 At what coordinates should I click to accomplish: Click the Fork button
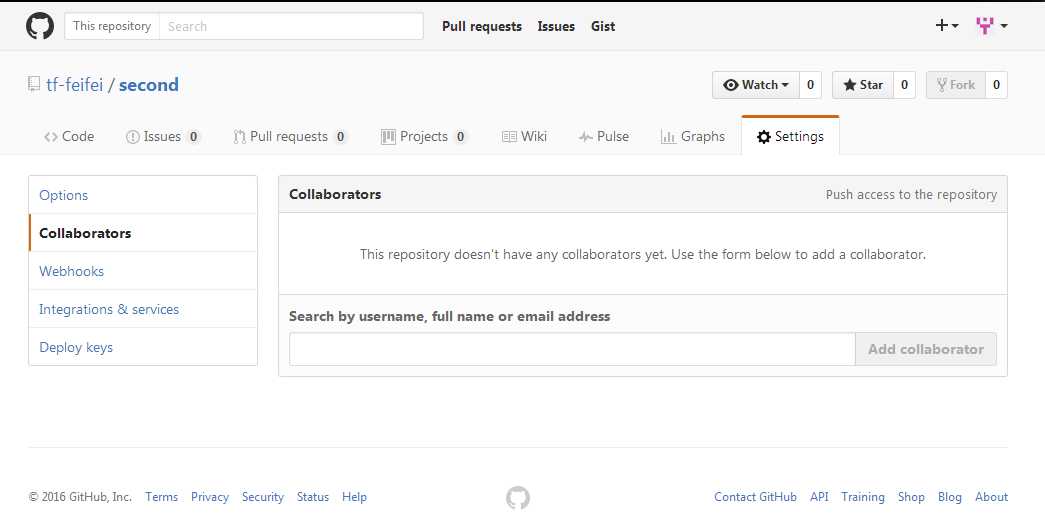point(956,85)
